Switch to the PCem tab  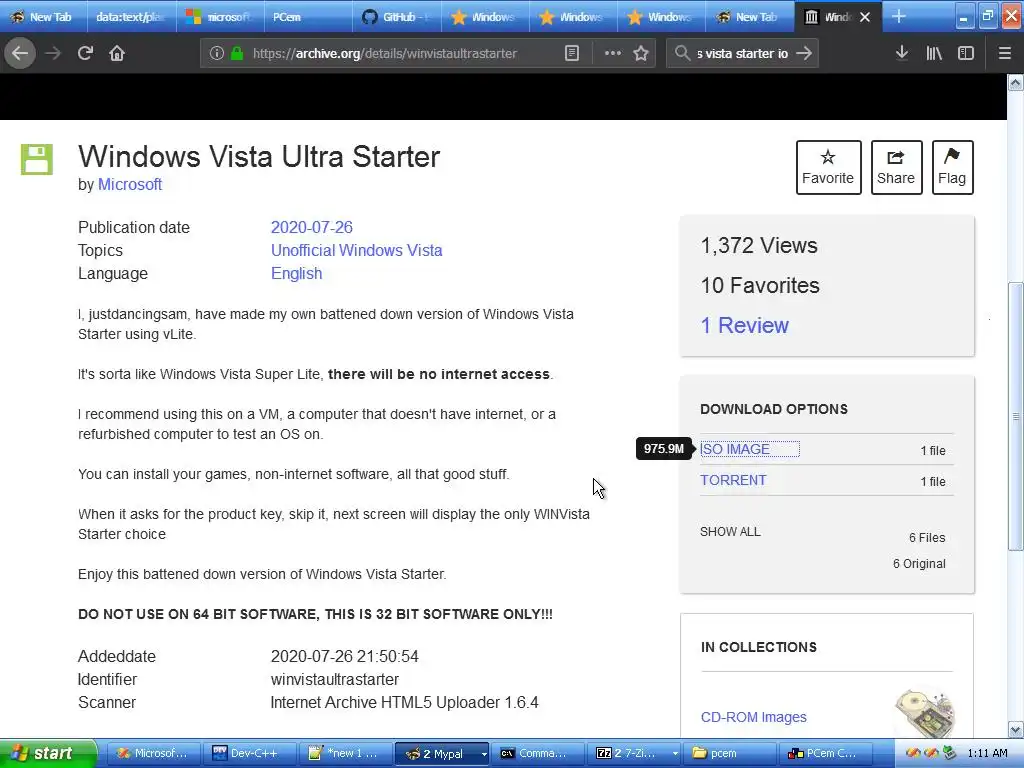[x=308, y=17]
